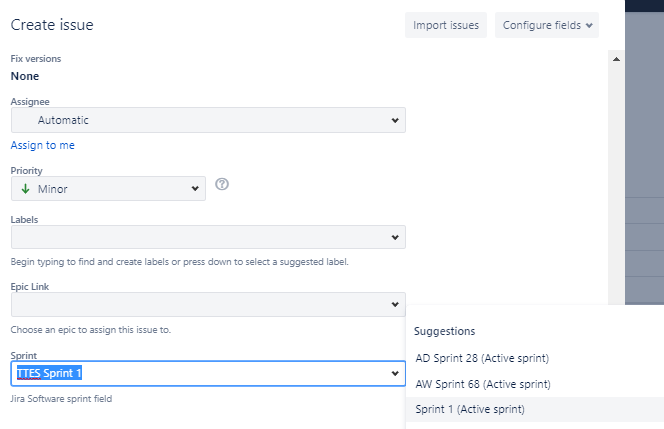Expand the Epic Link dropdown arrow
Viewport: 664px width, 429px height.
(396, 305)
